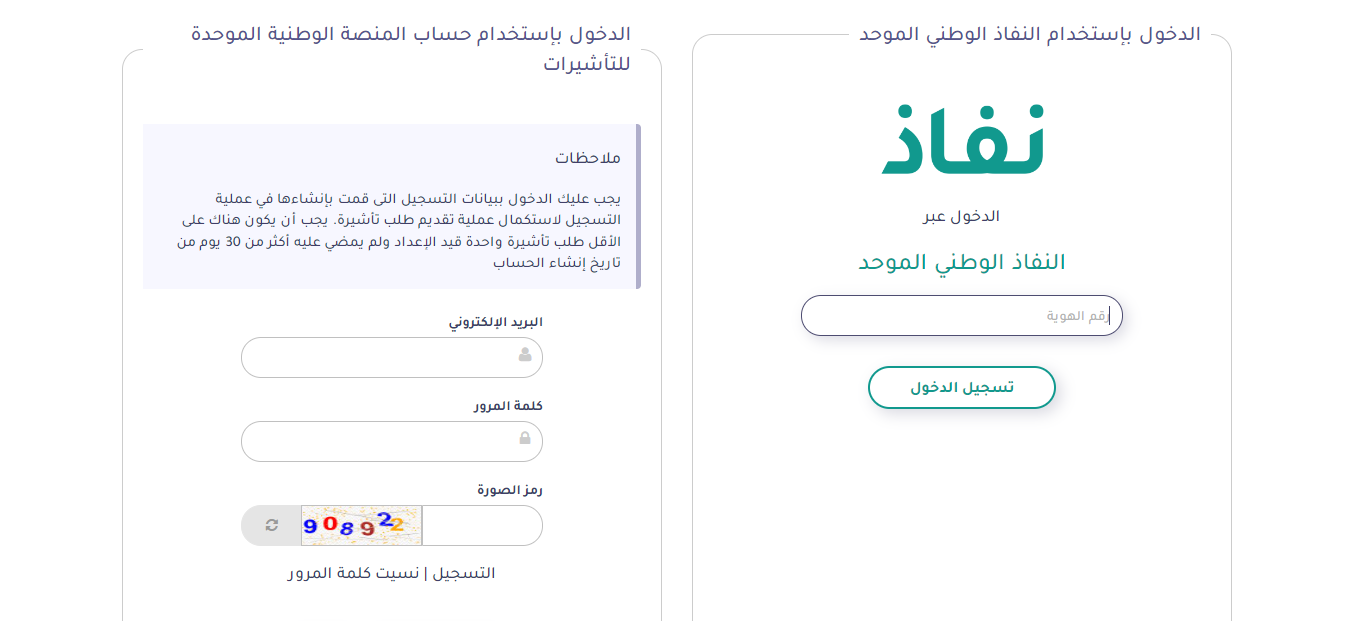The width and height of the screenshot is (1353, 621).
Task: Click the Nafath panel heading text
Action: pos(1030,34)
